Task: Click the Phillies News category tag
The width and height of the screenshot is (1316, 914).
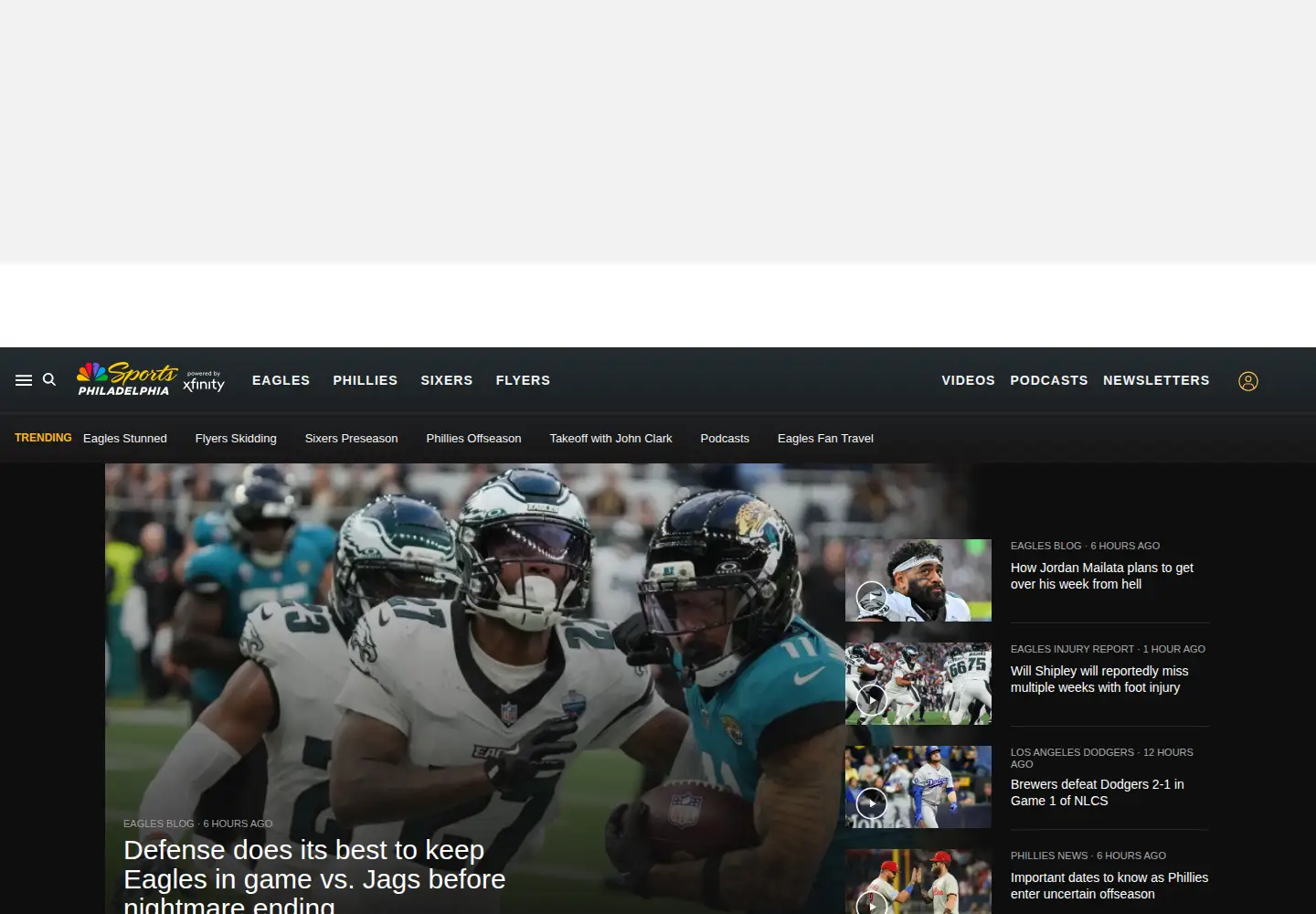Action: click(1049, 856)
